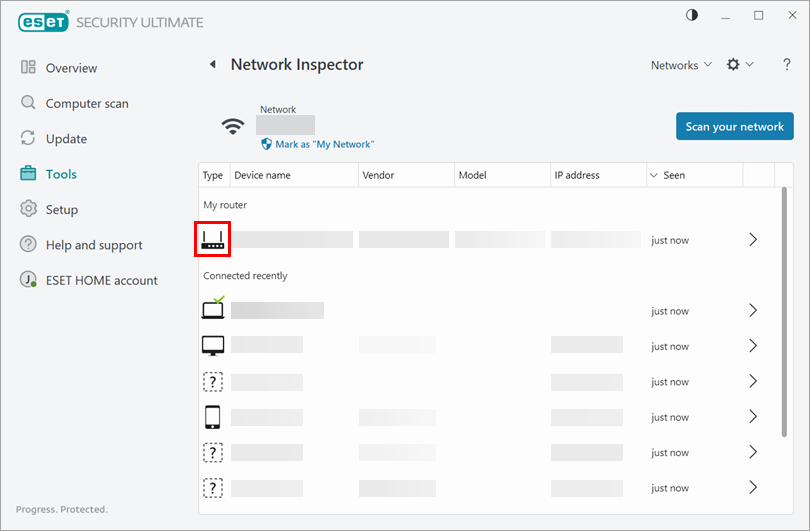
Task: Open the Networks dropdown
Action: pyautogui.click(x=681, y=65)
